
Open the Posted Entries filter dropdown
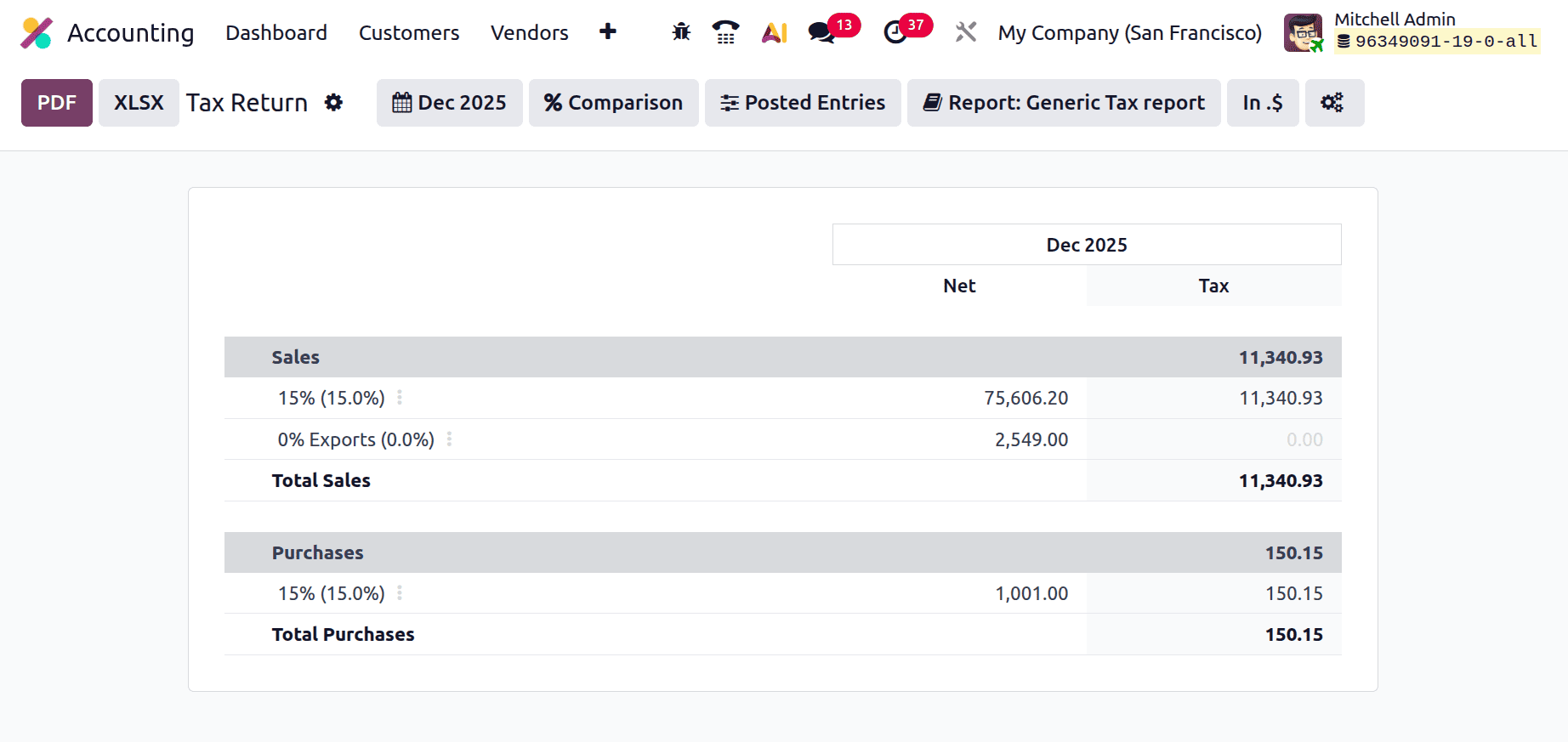(803, 103)
